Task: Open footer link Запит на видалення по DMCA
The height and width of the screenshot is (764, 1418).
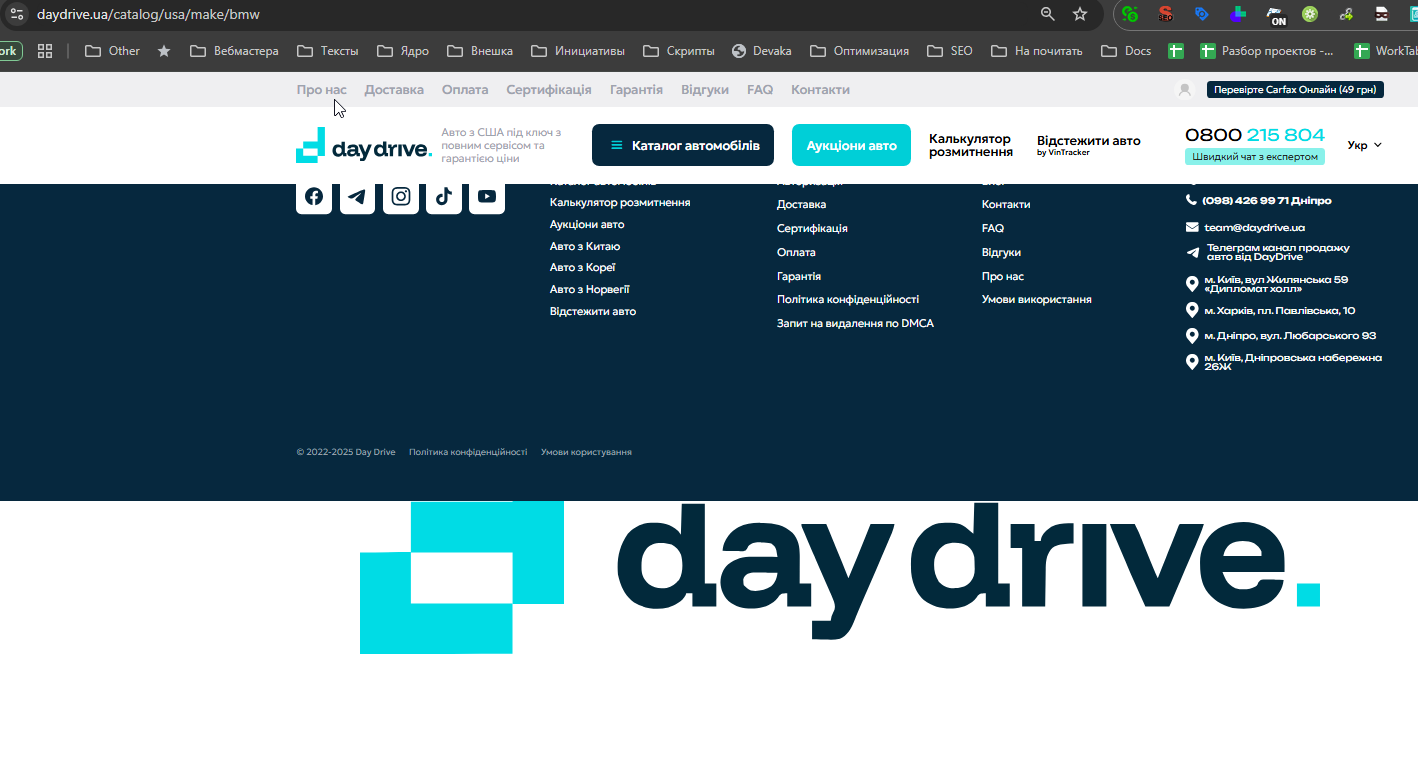Action: point(855,324)
